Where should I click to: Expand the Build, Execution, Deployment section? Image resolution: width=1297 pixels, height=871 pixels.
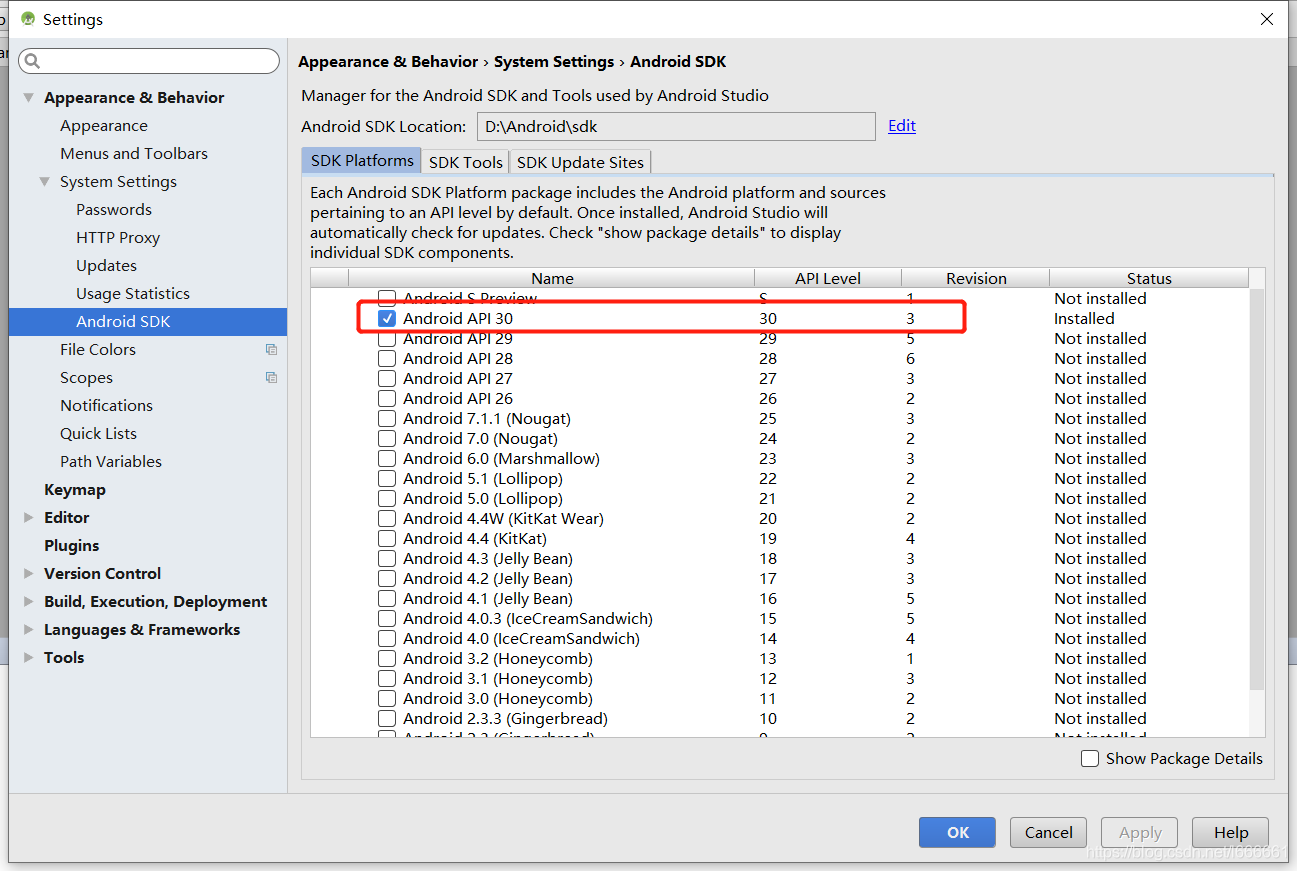pyautogui.click(x=28, y=601)
